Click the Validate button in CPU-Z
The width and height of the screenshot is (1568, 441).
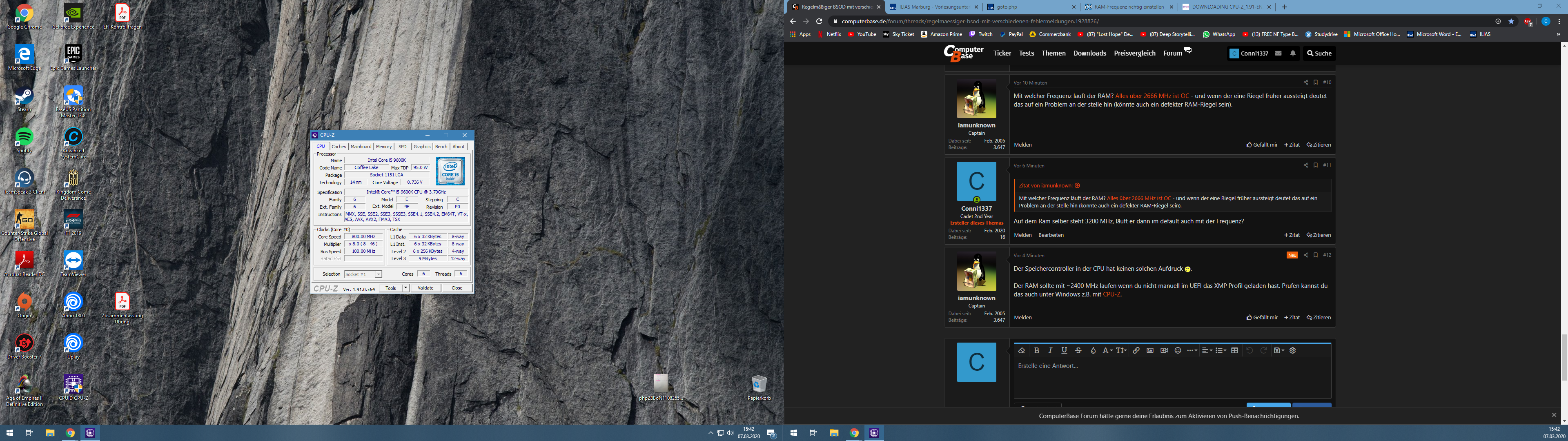pos(425,288)
